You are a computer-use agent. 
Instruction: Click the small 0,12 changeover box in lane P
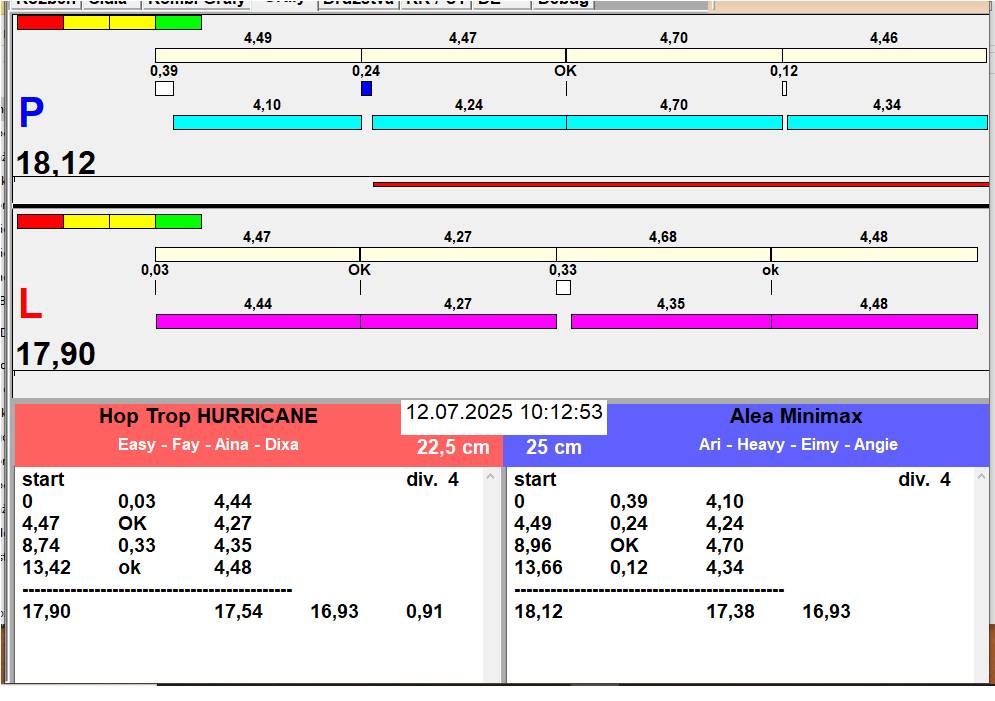click(784, 88)
